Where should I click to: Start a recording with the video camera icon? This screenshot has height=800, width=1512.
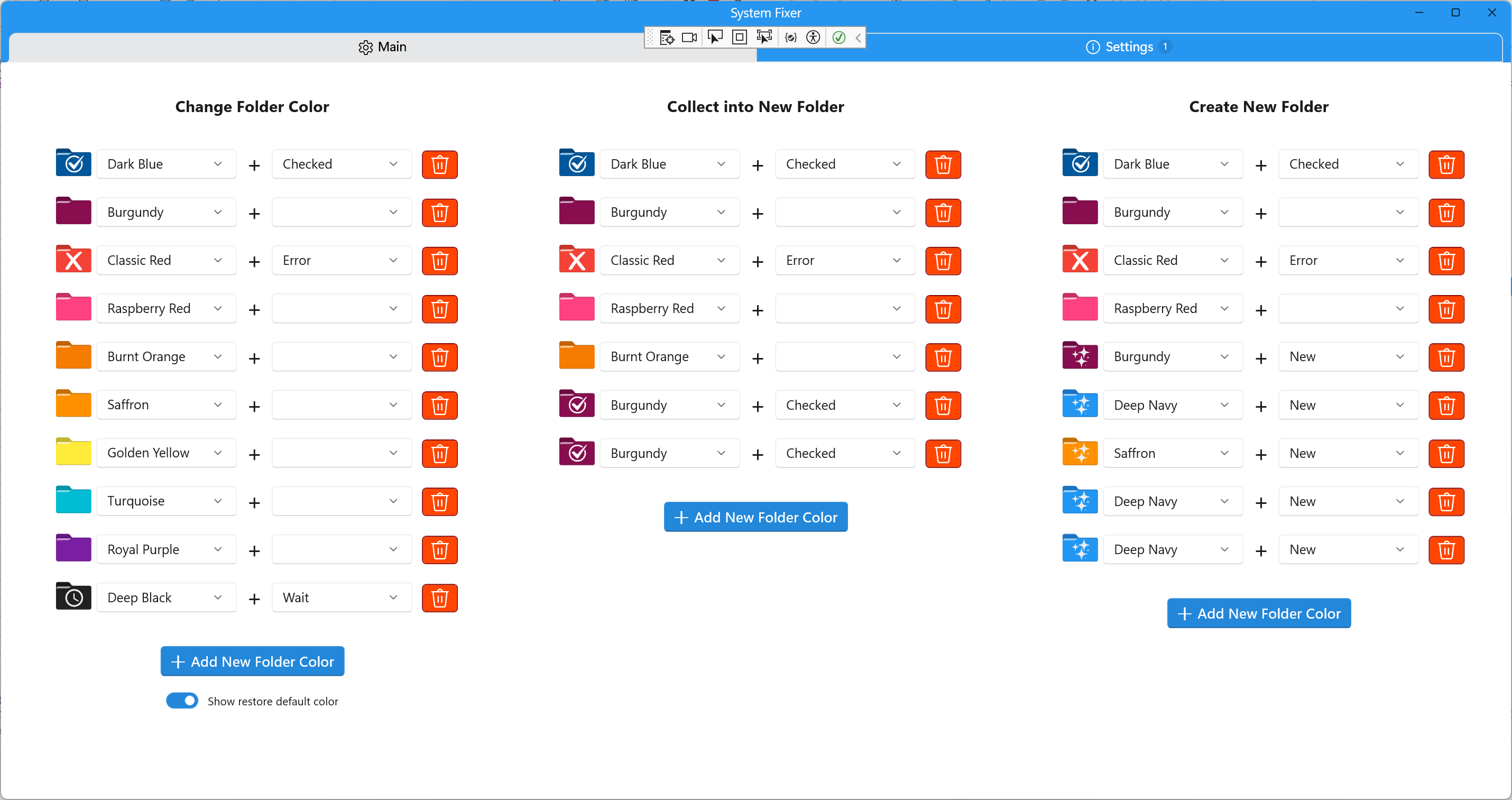pos(689,37)
